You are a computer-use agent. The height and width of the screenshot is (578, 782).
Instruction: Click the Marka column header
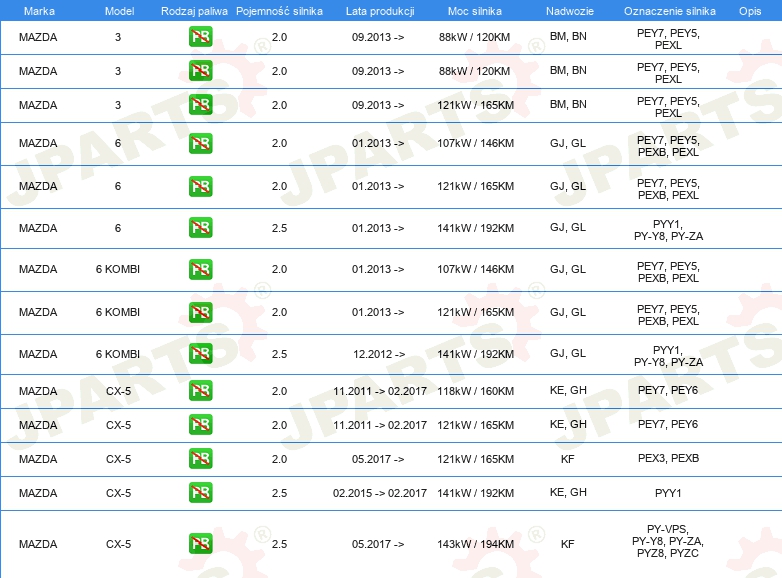pyautogui.click(x=39, y=11)
